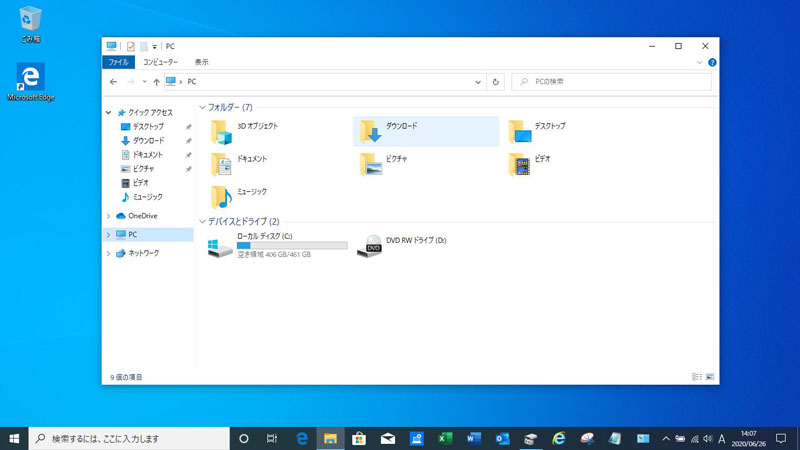Screen dimensions: 800x450
Task: Open Task View from taskbar
Action: coord(272,438)
